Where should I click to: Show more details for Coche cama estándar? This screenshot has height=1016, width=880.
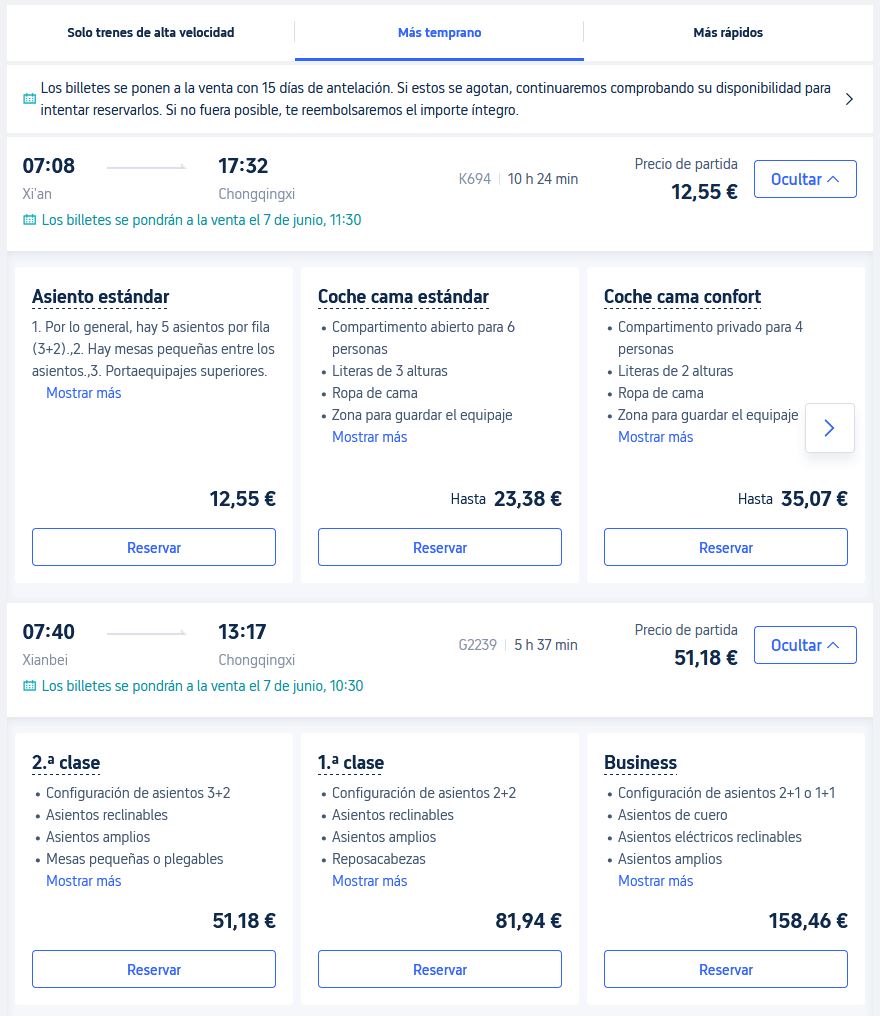[369, 437]
